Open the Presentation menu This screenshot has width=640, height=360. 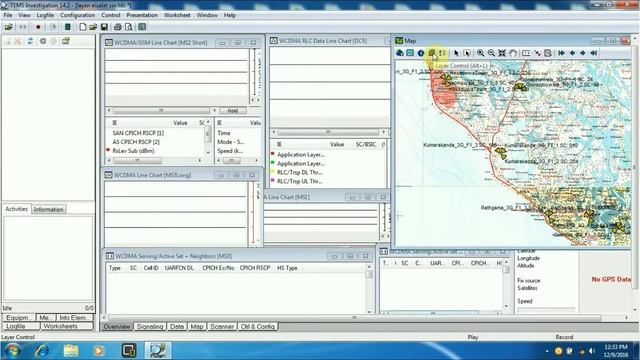point(142,15)
